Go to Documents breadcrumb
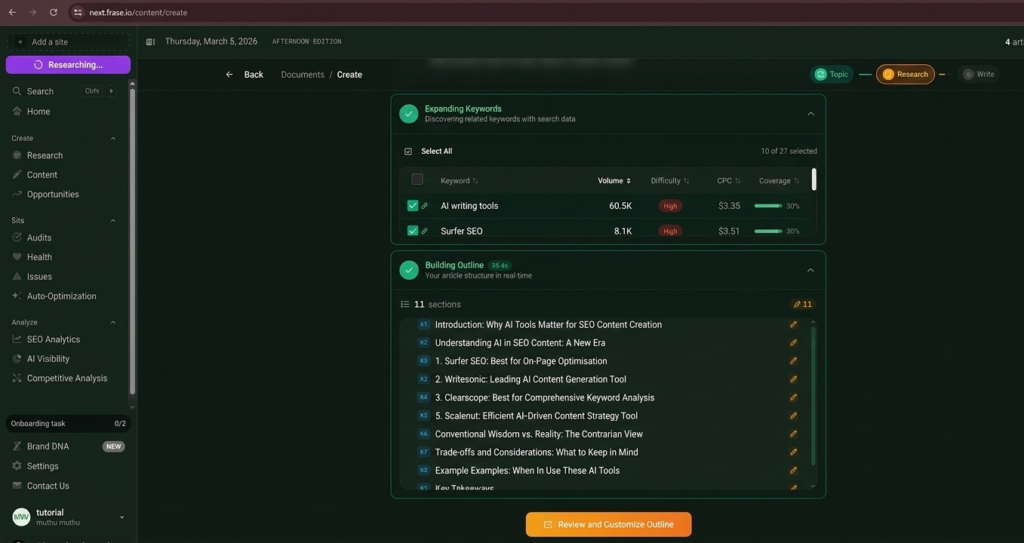The height and width of the screenshot is (543, 1024). 302,74
